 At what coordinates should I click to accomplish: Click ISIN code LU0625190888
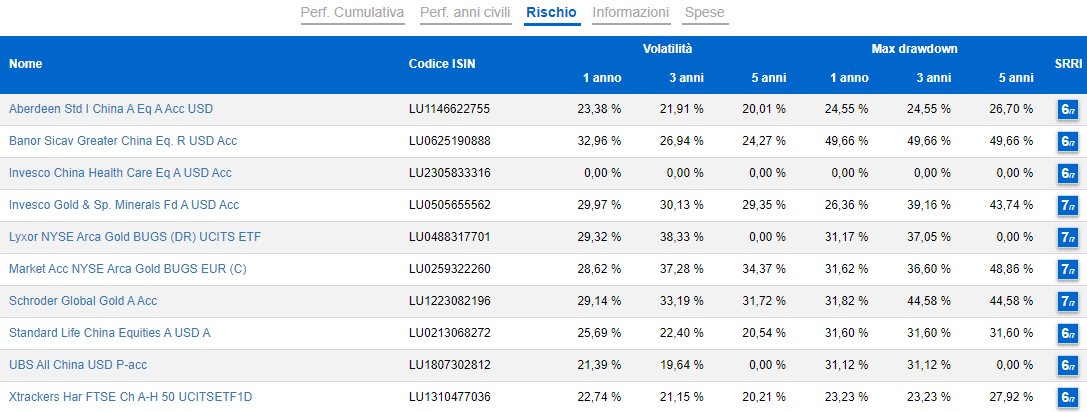[x=449, y=141]
